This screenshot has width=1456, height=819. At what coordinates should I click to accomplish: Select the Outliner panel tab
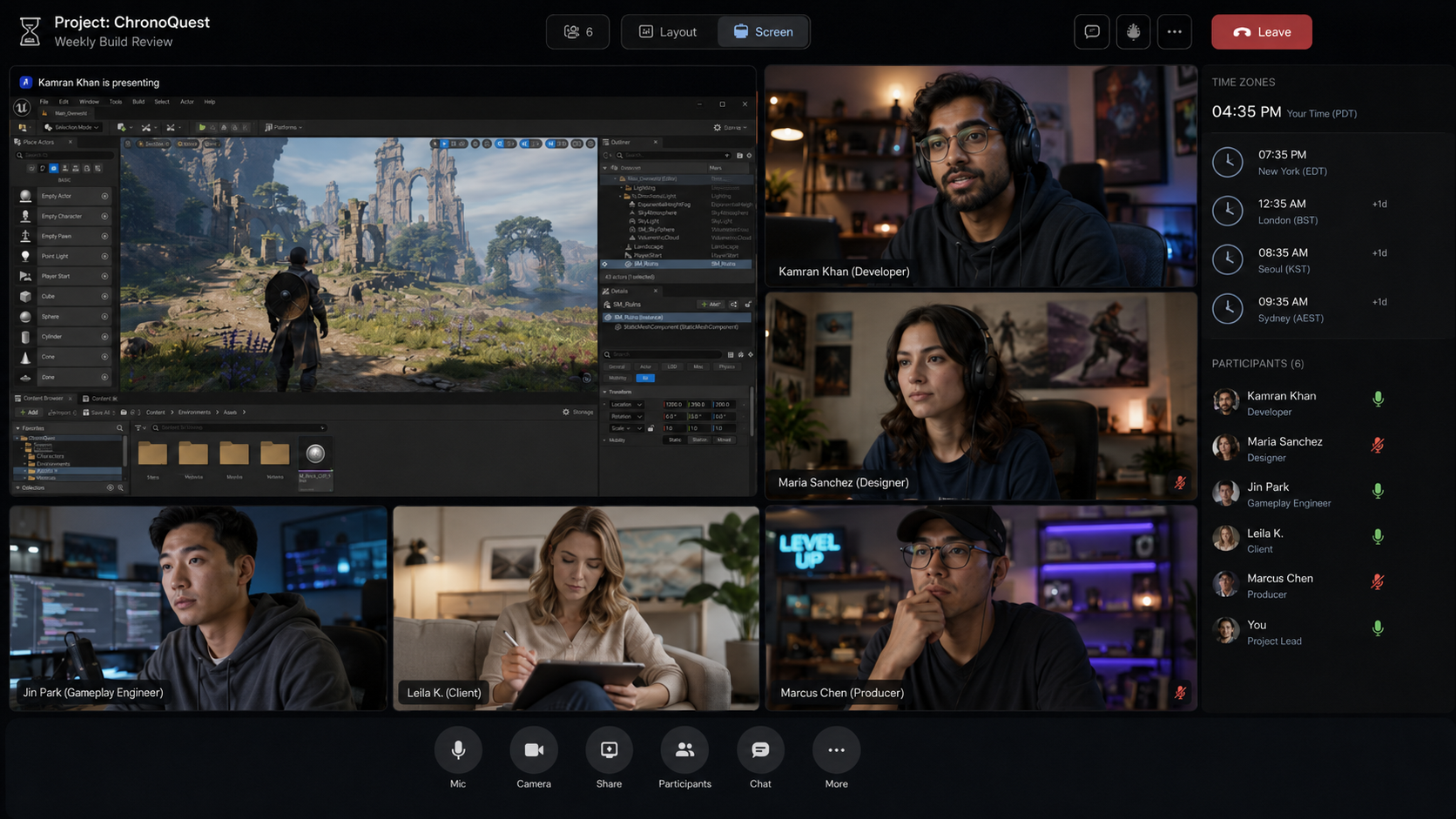coord(631,142)
